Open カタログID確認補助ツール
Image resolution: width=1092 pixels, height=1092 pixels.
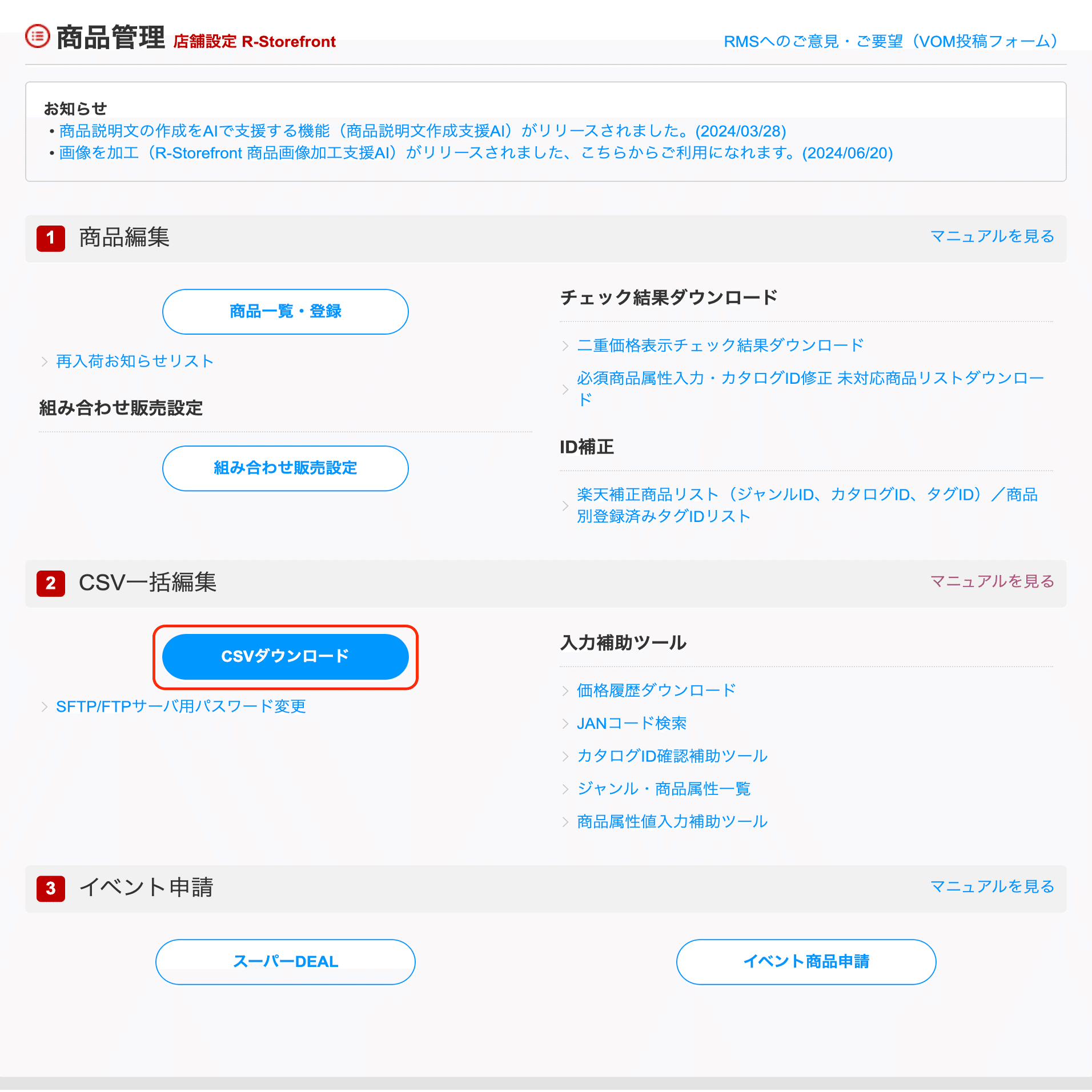pyautogui.click(x=671, y=756)
